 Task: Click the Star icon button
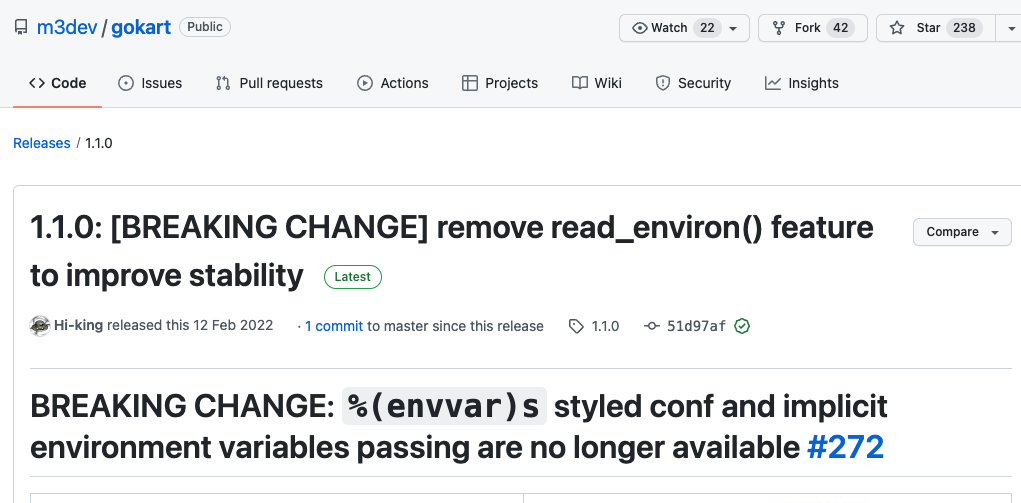click(x=897, y=28)
